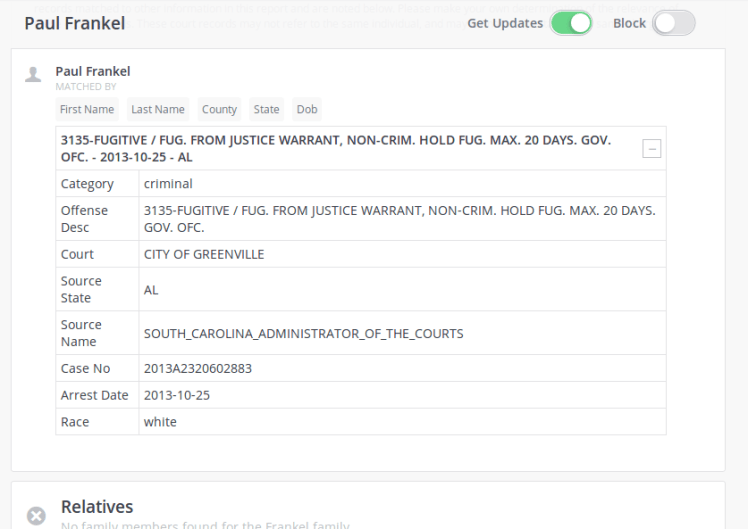The image size is (748, 529).
Task: Click the County matched-by tag
Action: pyautogui.click(x=219, y=109)
